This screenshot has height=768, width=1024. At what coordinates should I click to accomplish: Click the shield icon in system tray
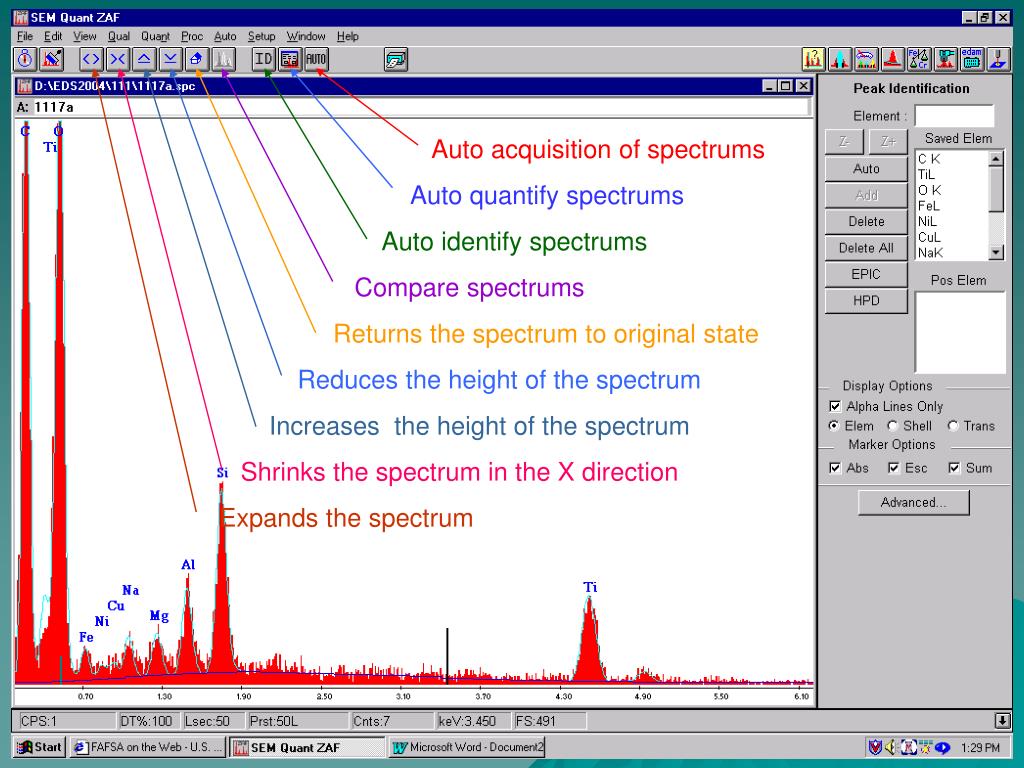(875, 747)
